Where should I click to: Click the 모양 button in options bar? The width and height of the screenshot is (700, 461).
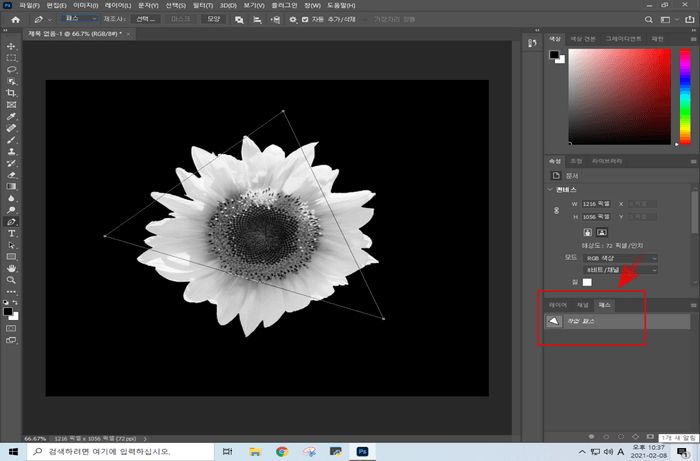[213, 19]
